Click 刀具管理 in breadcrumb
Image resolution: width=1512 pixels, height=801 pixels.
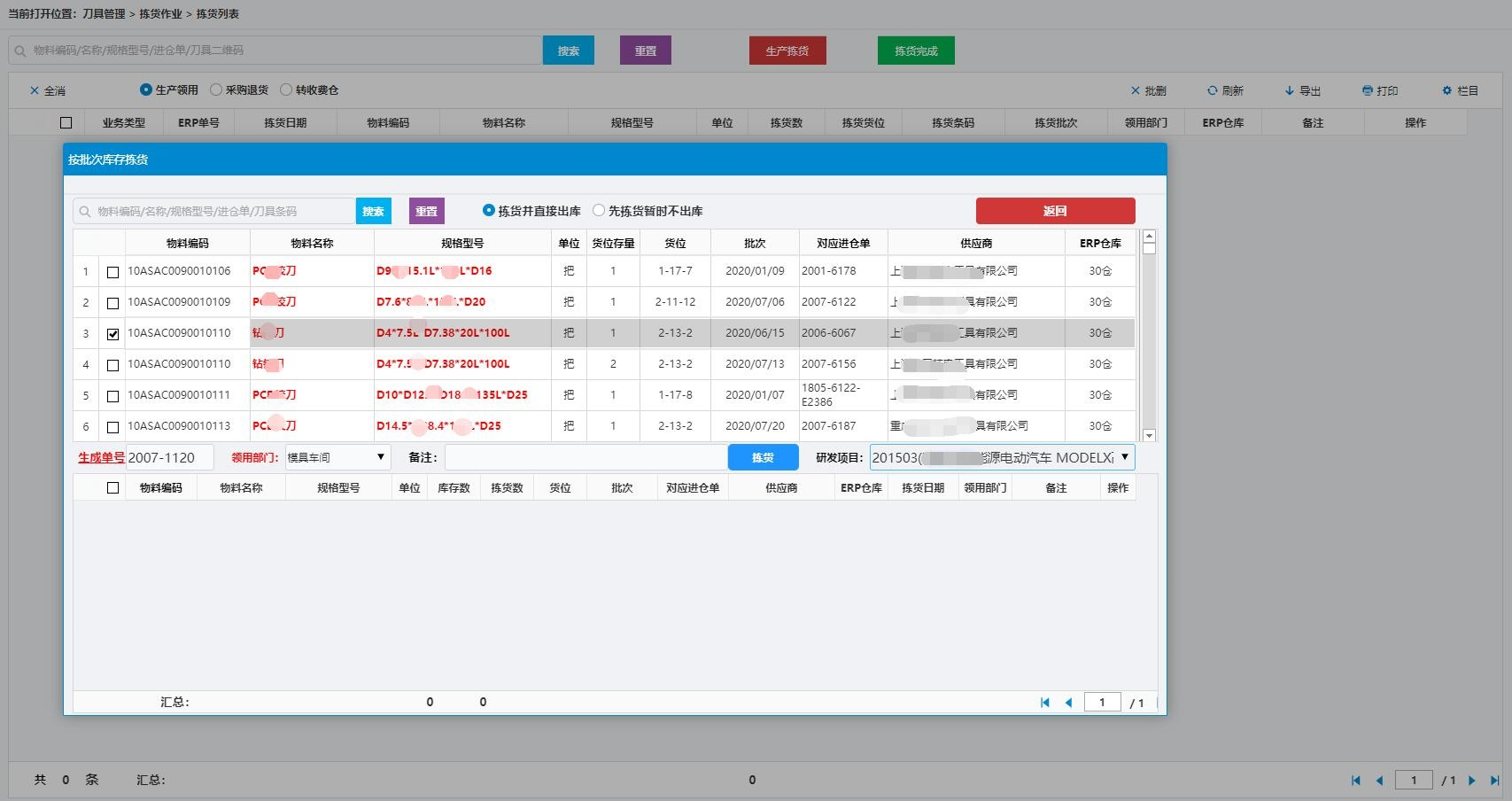point(104,14)
